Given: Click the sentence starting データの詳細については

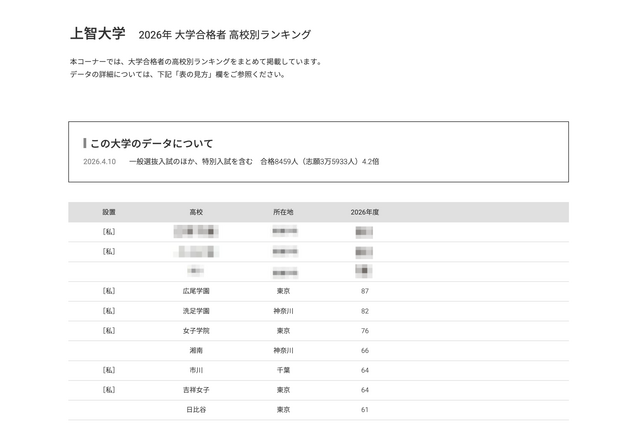Looking at the screenshot, I should click(178, 74).
